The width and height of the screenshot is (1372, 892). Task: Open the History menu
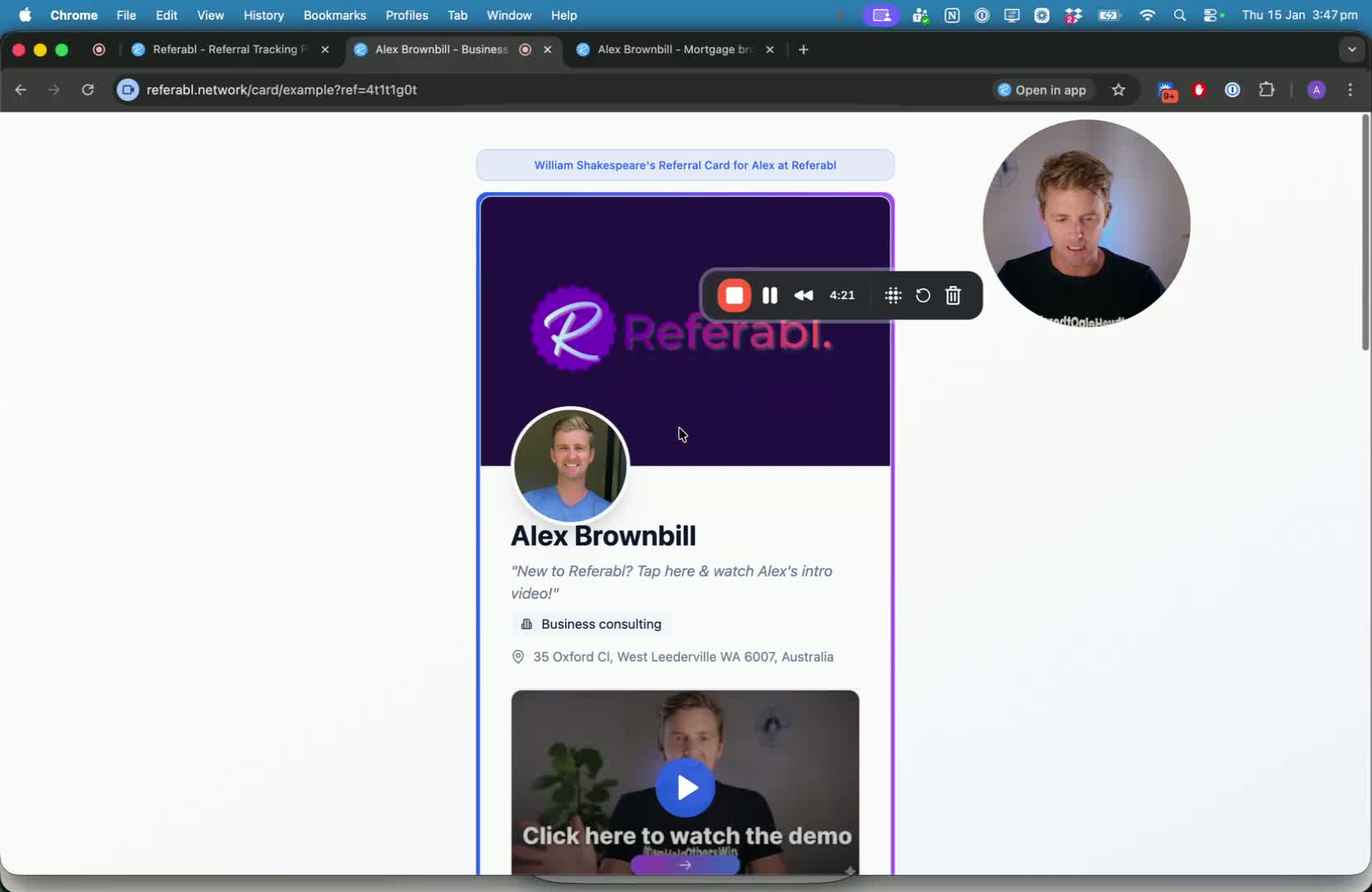263,15
